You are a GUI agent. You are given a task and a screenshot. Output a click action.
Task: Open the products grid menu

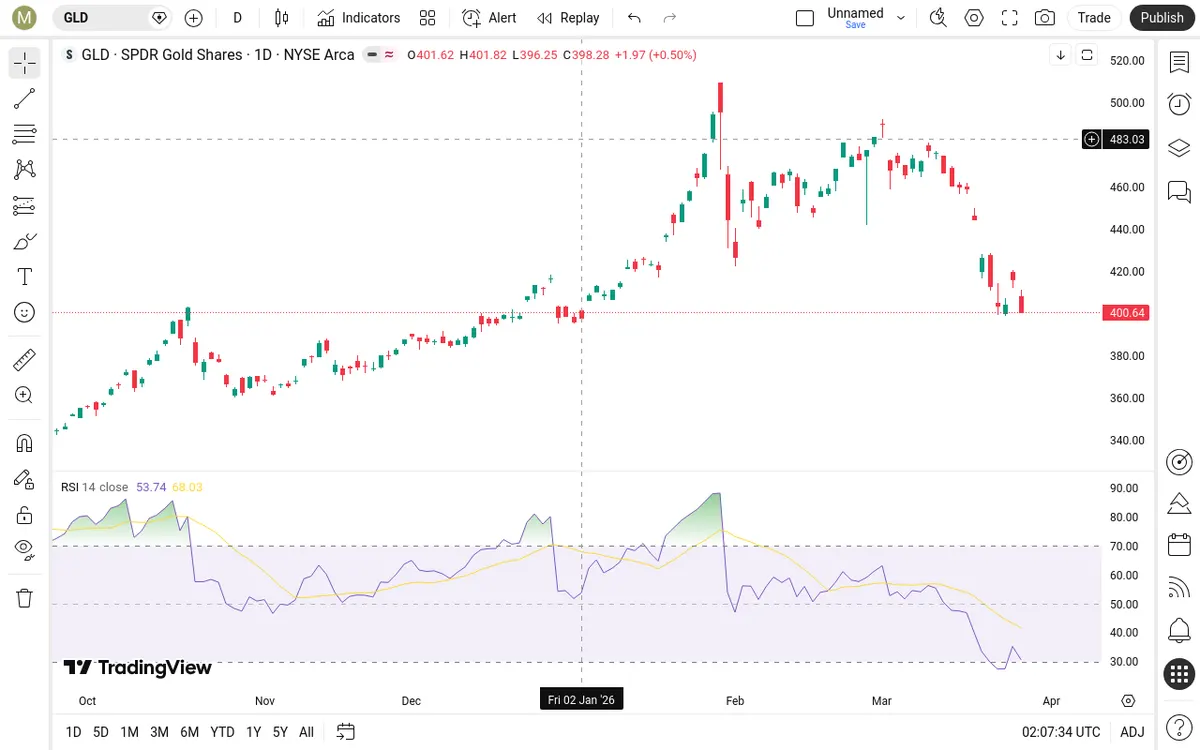pos(1179,674)
